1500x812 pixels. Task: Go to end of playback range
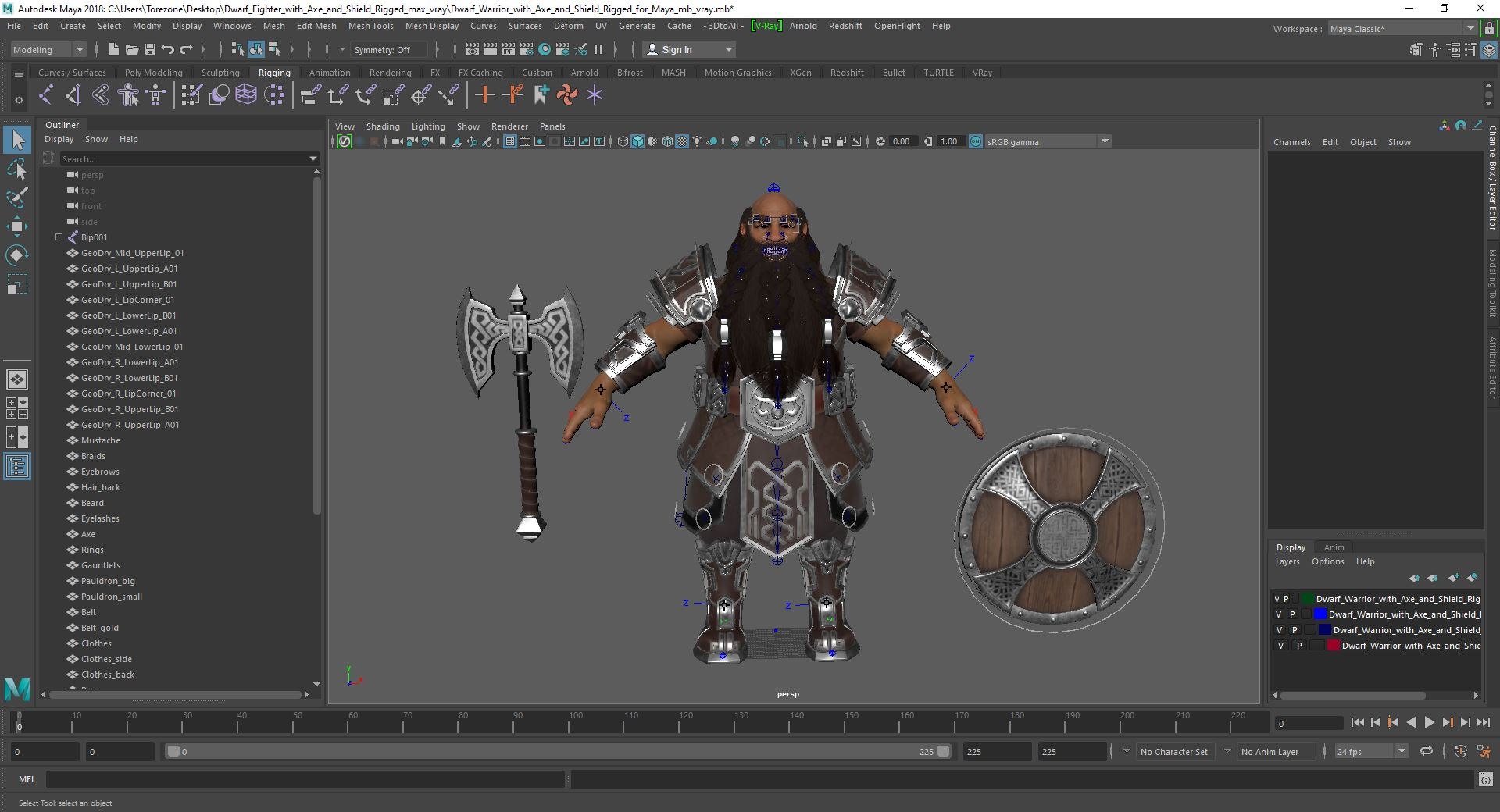[1484, 723]
